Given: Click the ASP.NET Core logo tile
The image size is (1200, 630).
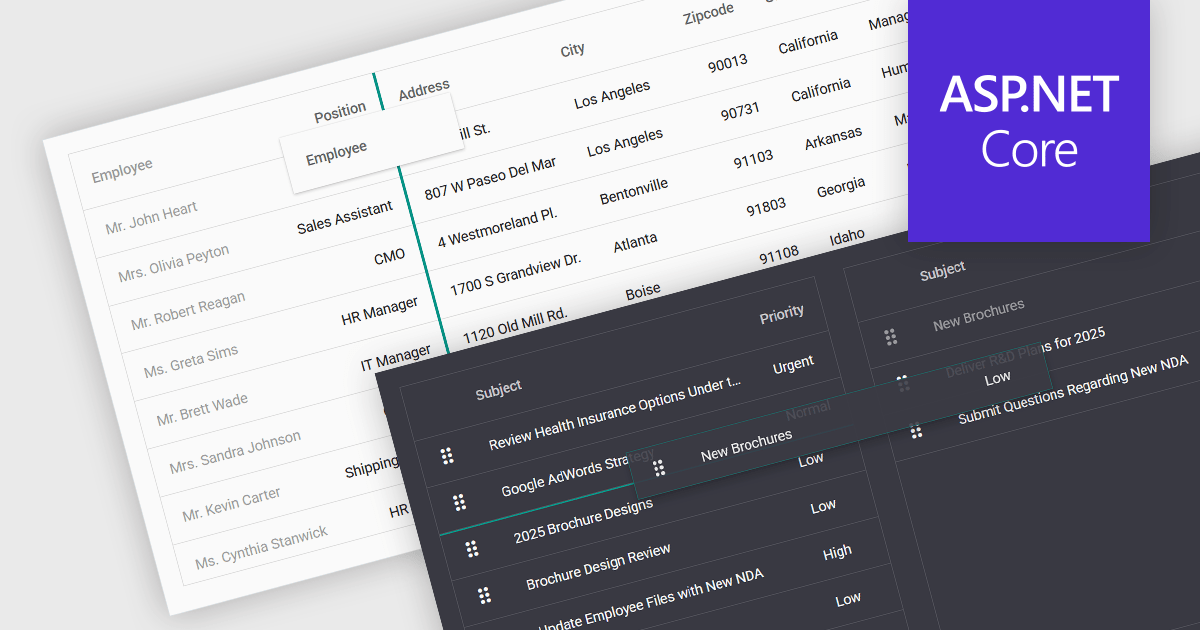Looking at the screenshot, I should coord(1029,121).
